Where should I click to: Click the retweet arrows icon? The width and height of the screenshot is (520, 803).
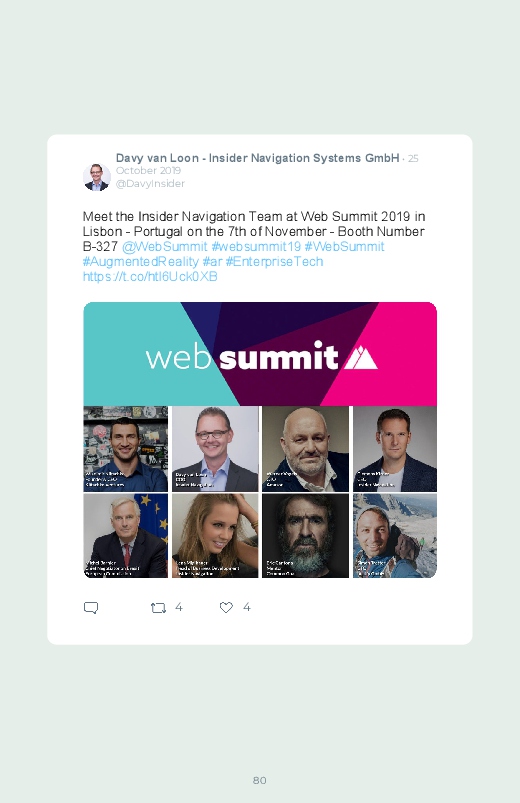[158, 608]
